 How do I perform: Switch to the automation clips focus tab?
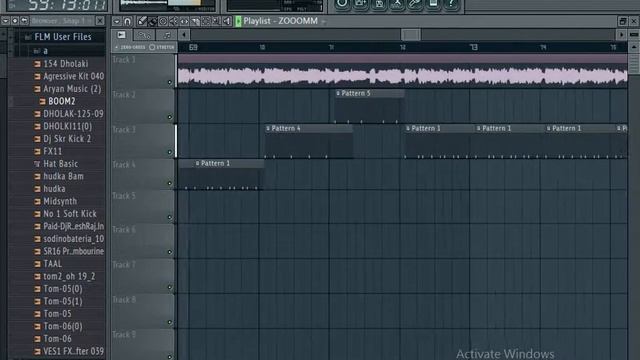[x=144, y=35]
